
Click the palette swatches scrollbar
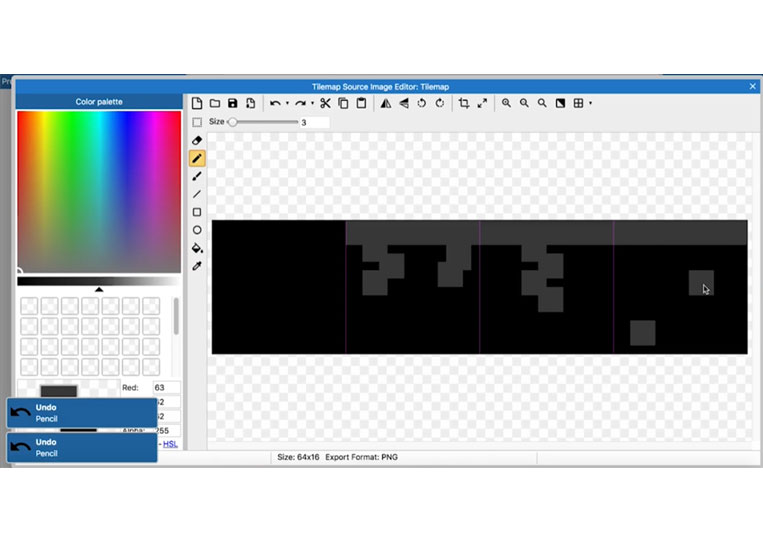pos(176,316)
